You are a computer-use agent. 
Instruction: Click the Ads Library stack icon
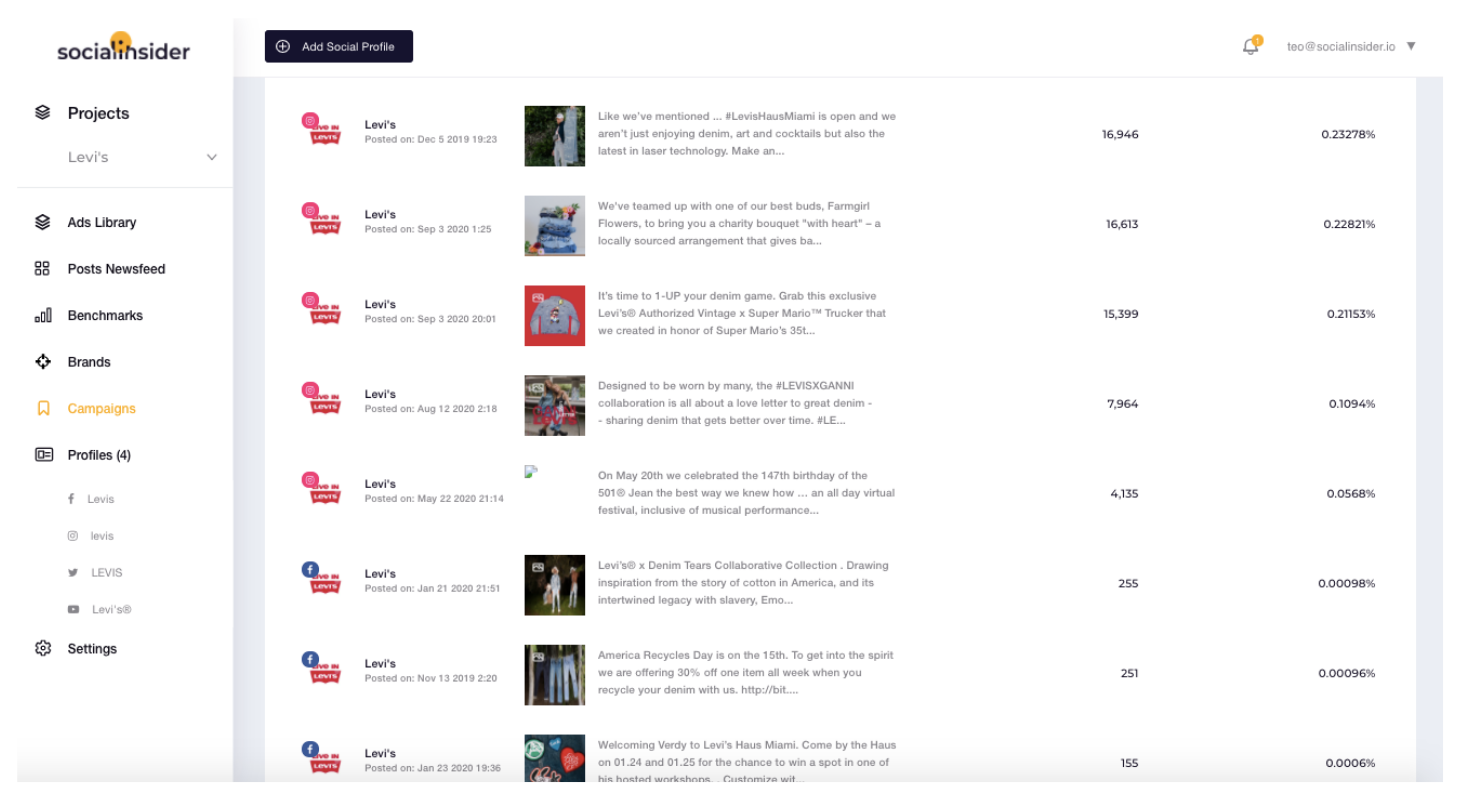[x=42, y=222]
